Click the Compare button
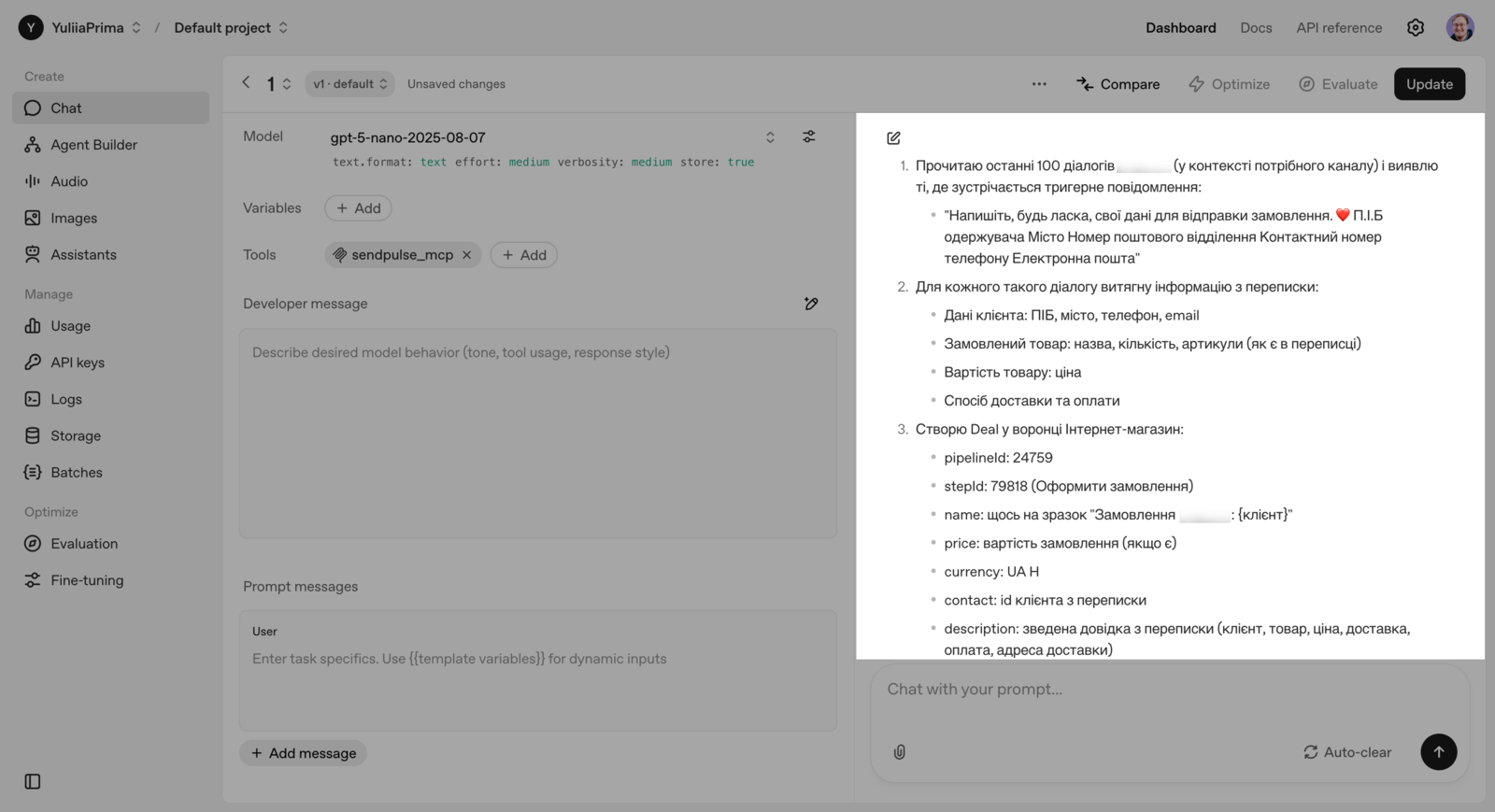Screen dimensions: 1495x812 tap(1118, 84)
